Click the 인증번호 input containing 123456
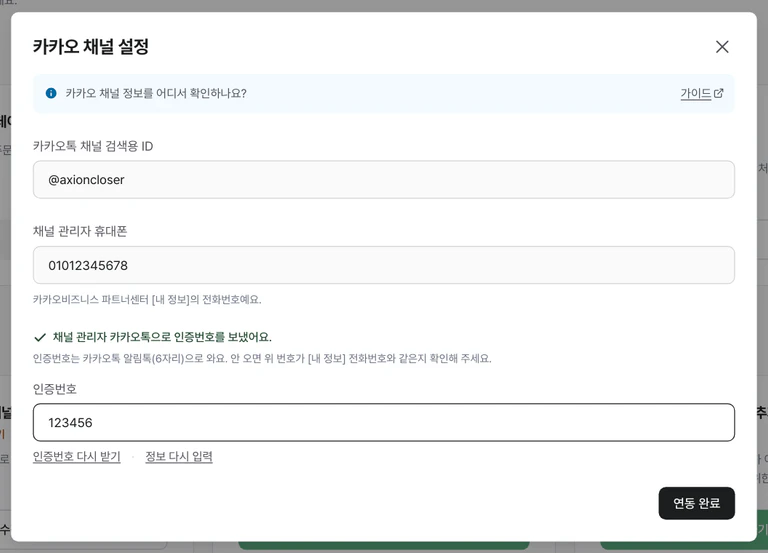The image size is (768, 553). [384, 422]
